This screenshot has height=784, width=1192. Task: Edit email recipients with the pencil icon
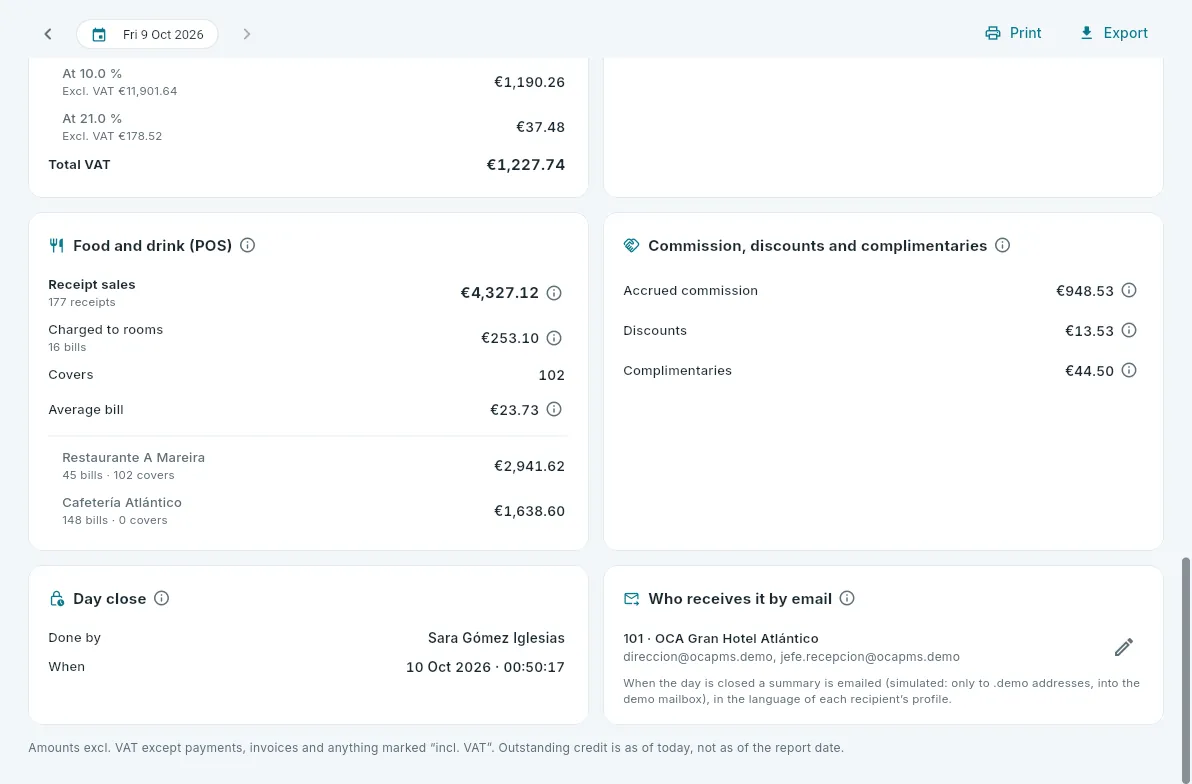point(1124,647)
